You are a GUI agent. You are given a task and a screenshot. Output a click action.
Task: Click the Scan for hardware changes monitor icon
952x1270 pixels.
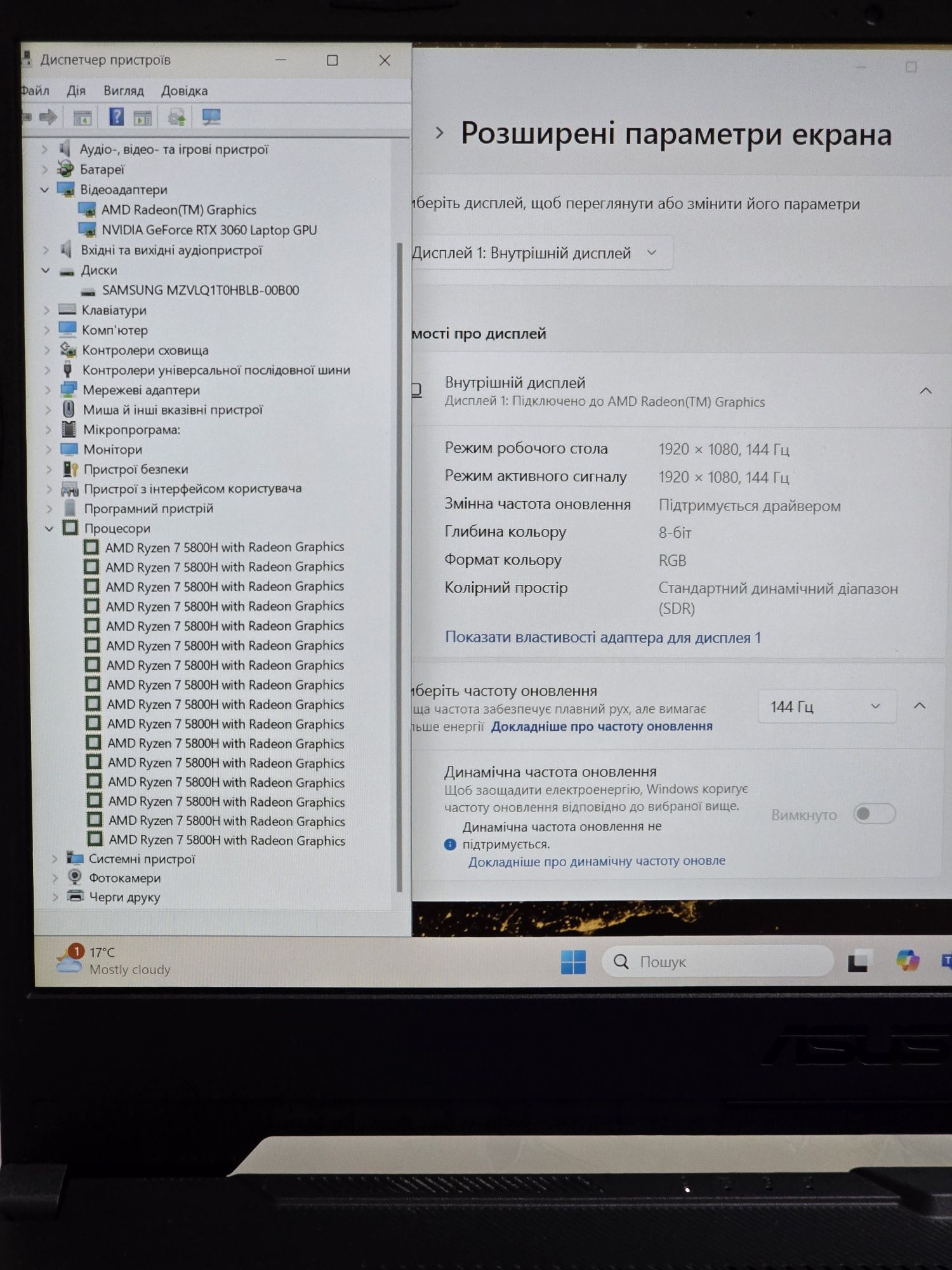(211, 117)
